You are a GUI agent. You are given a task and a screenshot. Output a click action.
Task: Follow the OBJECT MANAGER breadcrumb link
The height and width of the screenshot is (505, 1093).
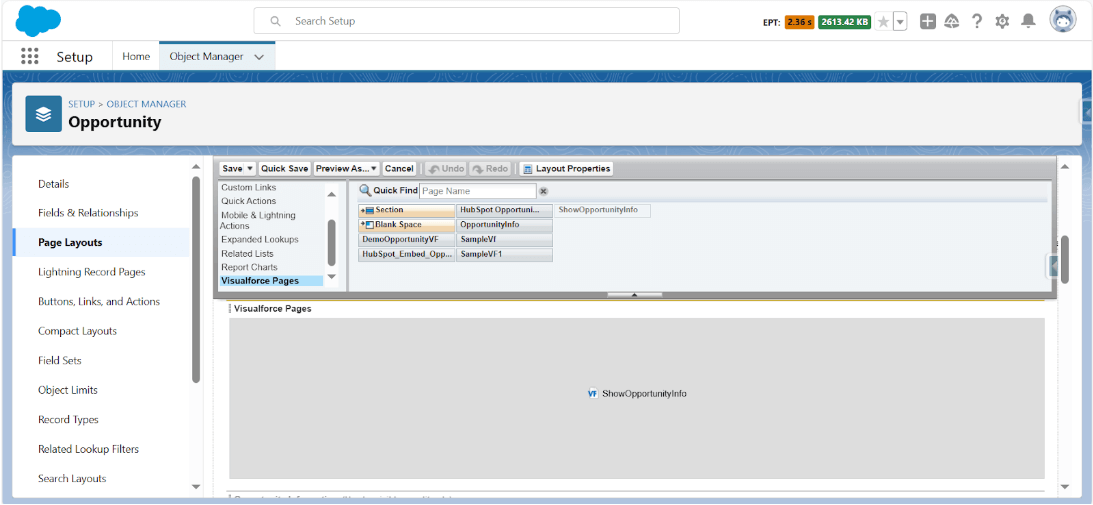pyautogui.click(x=146, y=104)
